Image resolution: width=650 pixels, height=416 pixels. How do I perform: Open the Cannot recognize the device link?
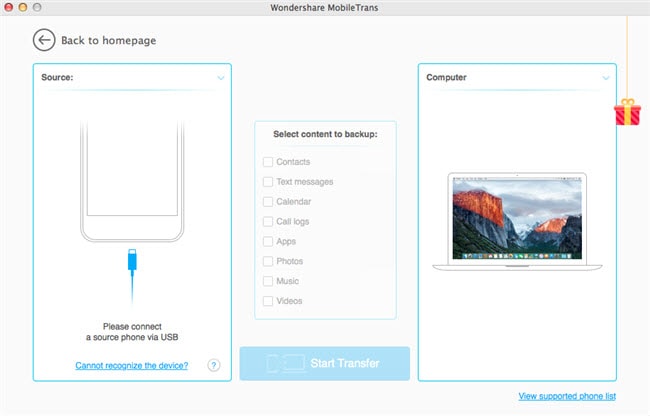coord(131,365)
